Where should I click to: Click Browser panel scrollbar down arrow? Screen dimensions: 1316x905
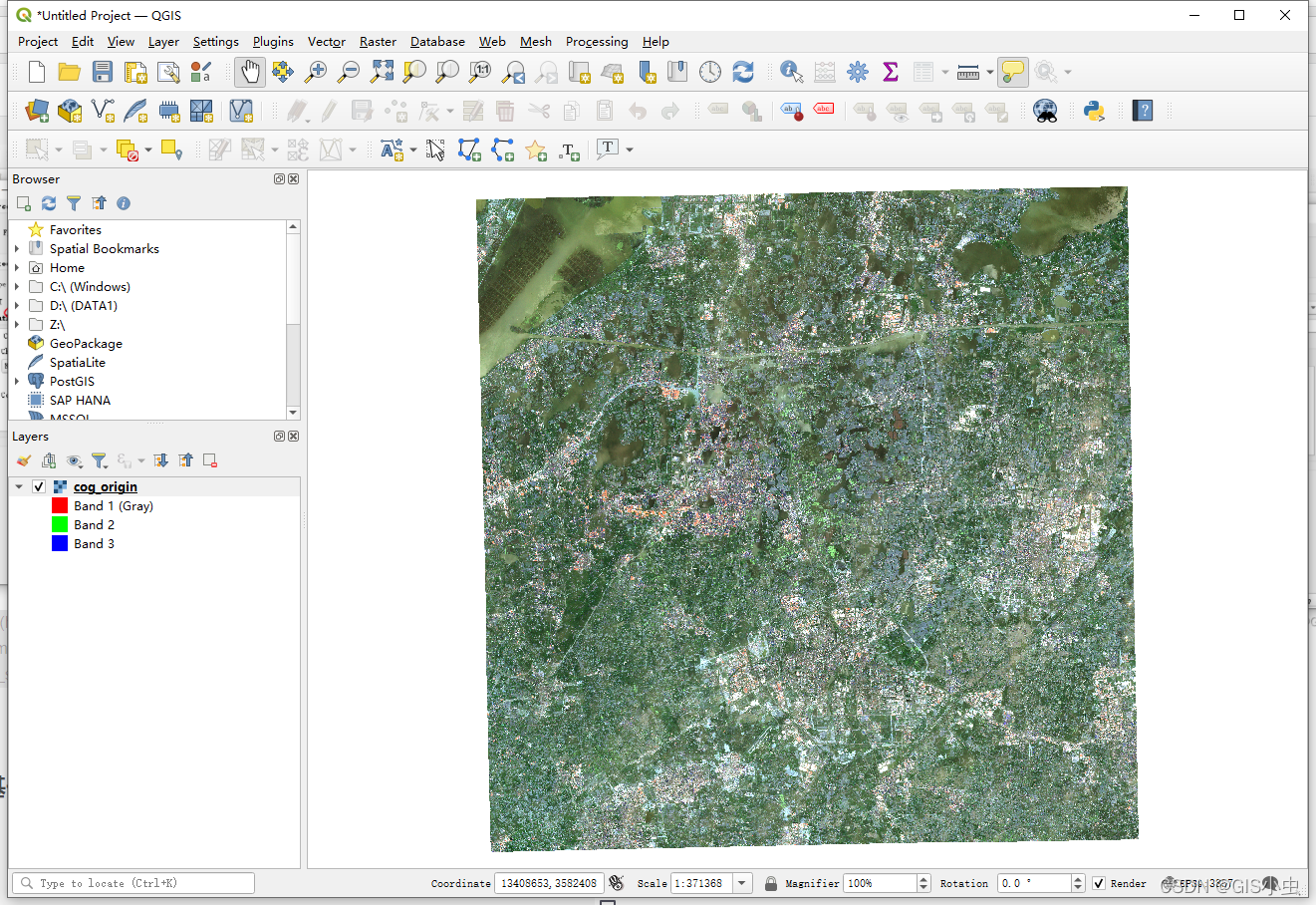tap(293, 413)
